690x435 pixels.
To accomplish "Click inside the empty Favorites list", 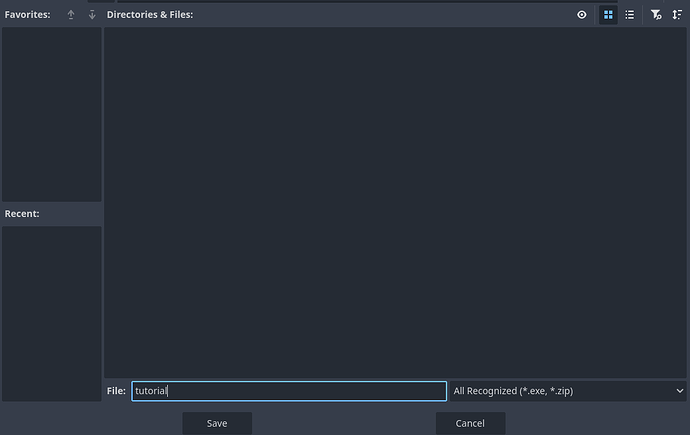I will click(51, 114).
